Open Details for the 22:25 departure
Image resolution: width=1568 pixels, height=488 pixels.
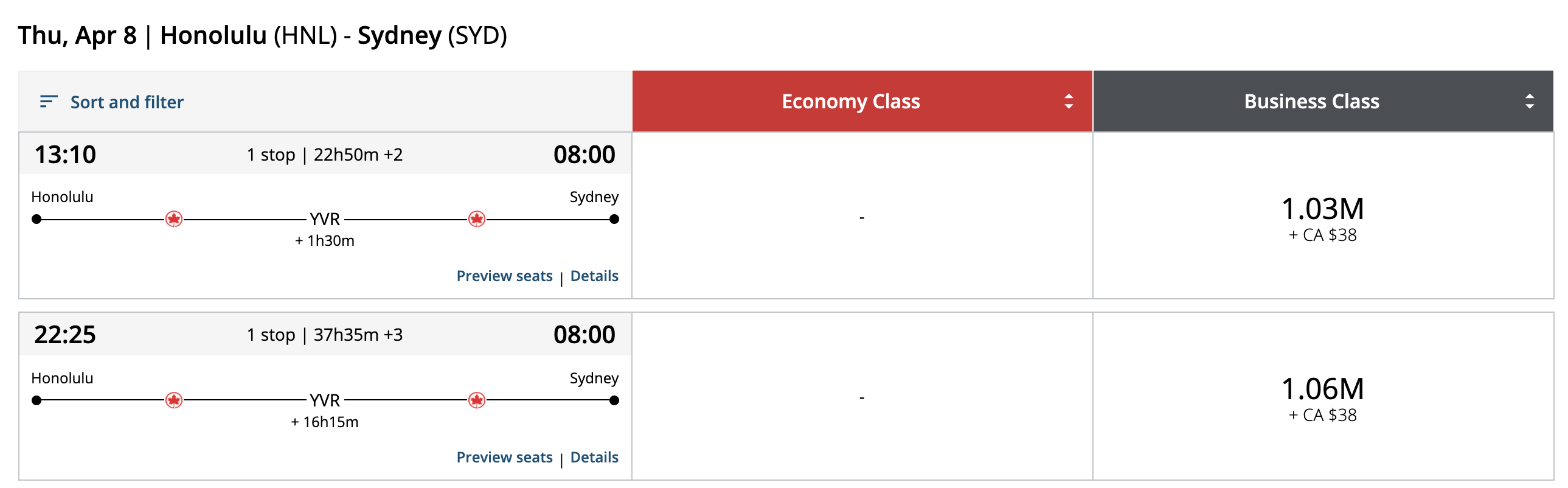(594, 457)
